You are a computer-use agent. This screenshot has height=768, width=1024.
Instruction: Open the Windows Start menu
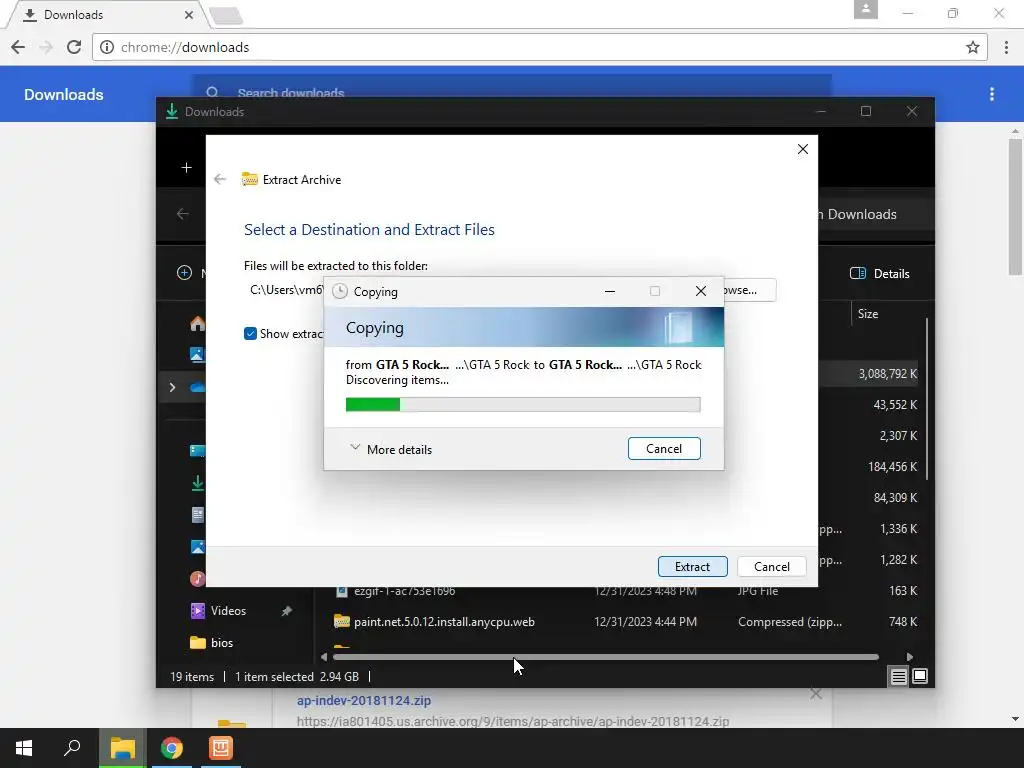pos(24,748)
